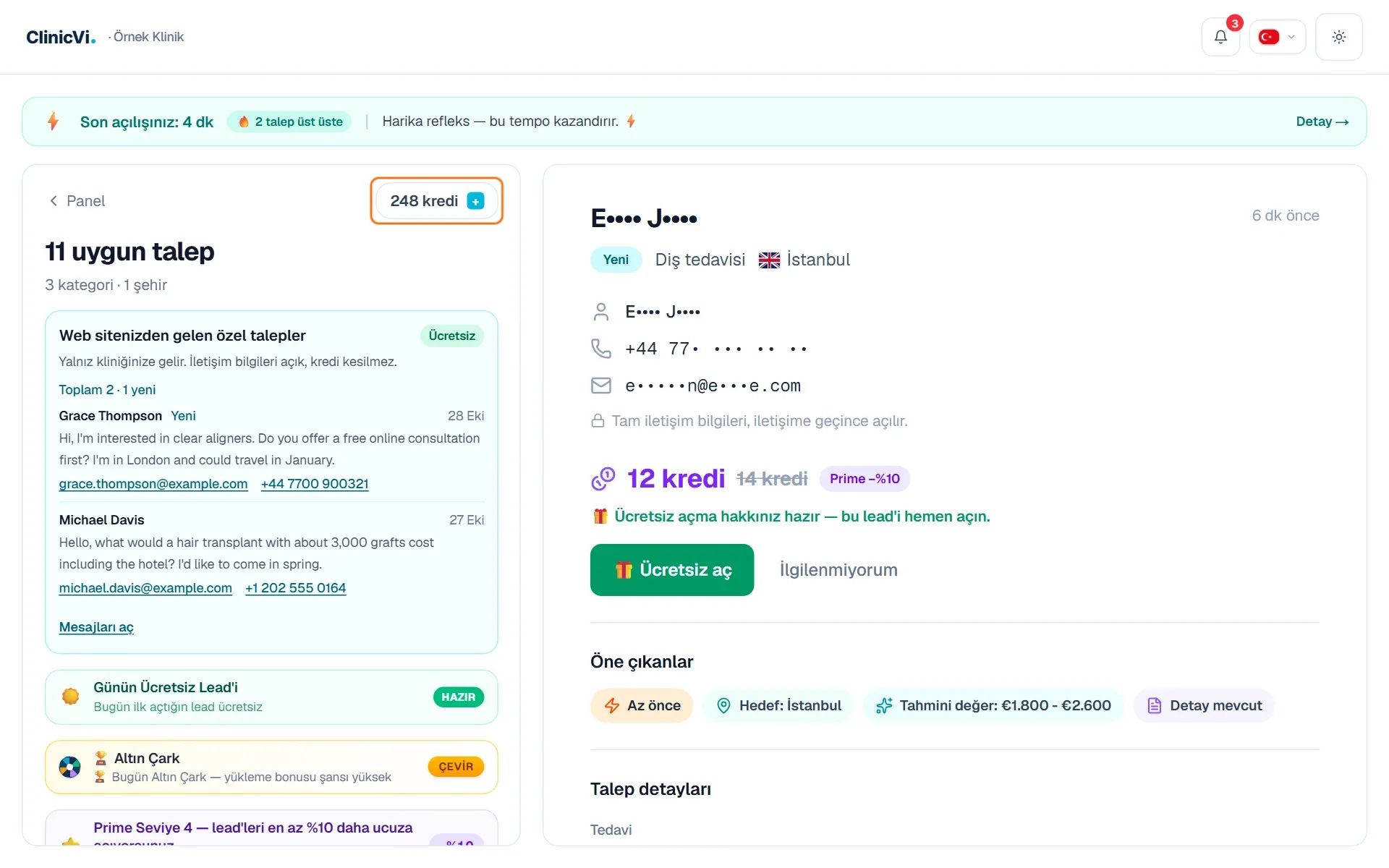Go back to Panel
Image resolution: width=1389 pixels, height=868 pixels.
[77, 201]
